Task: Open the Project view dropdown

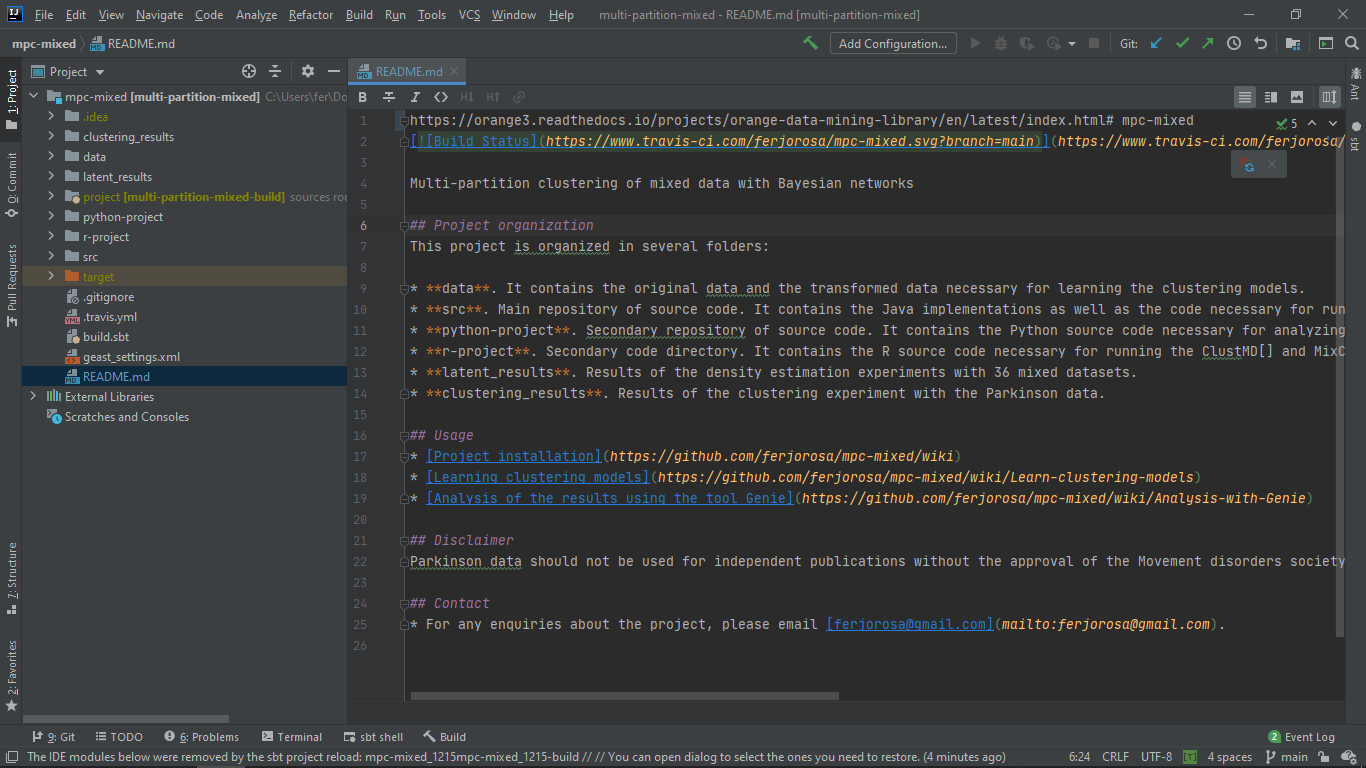Action: coord(68,71)
